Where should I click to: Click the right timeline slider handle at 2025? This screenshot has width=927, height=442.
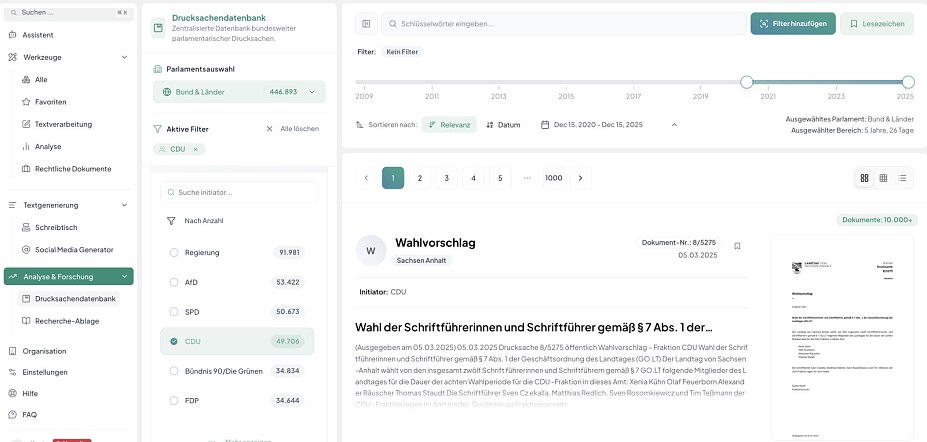[908, 82]
